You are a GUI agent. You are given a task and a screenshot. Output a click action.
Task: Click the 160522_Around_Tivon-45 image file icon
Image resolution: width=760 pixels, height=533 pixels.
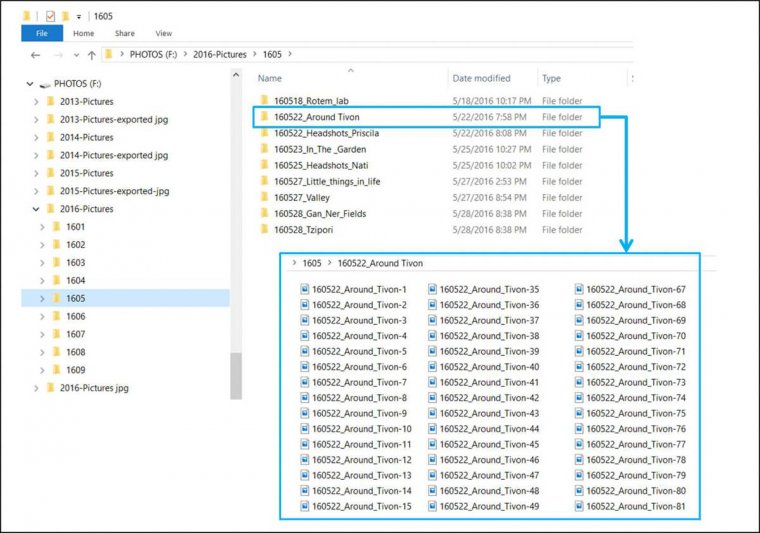(432, 445)
